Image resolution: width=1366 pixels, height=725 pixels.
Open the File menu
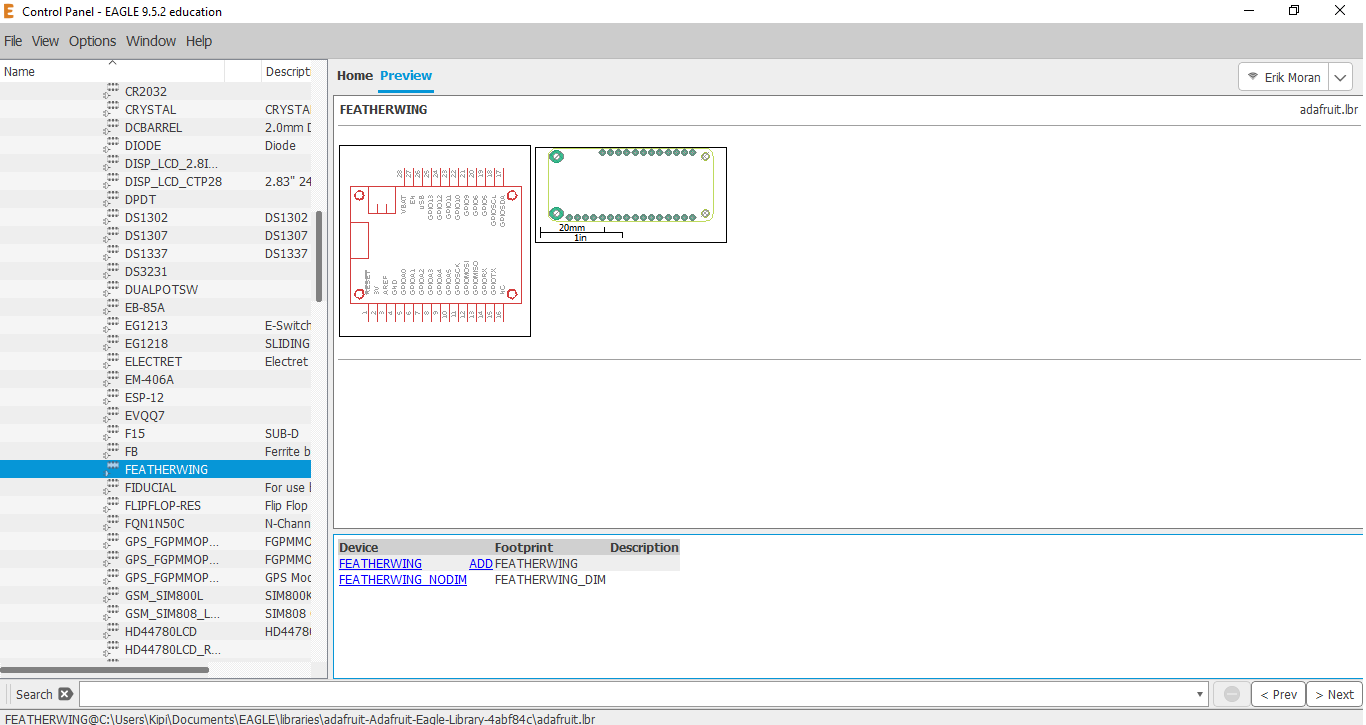click(x=13, y=41)
